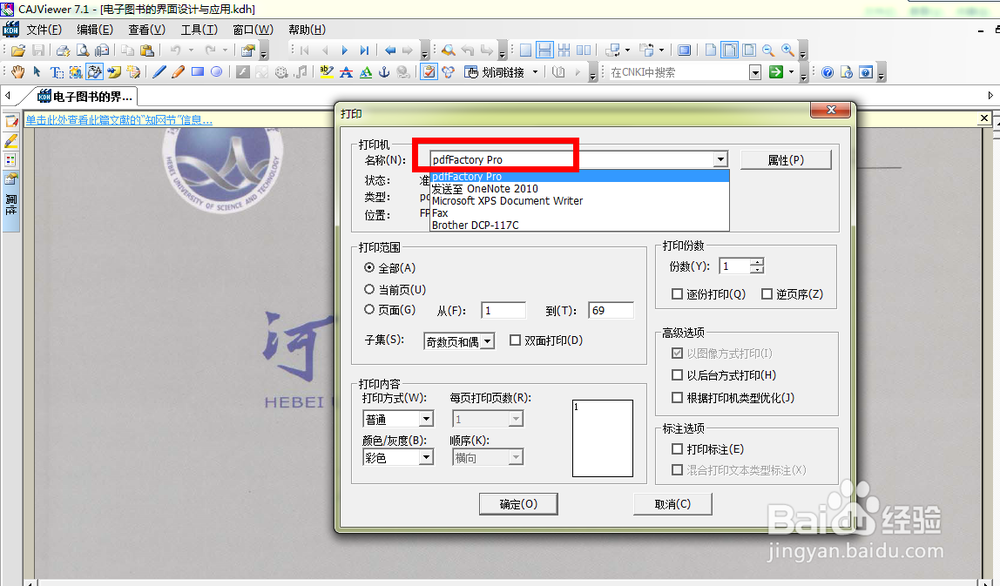1000x586 pixels.
Task: Choose 发送至 OneNote 2010 from printer list
Action: pyautogui.click(x=579, y=189)
